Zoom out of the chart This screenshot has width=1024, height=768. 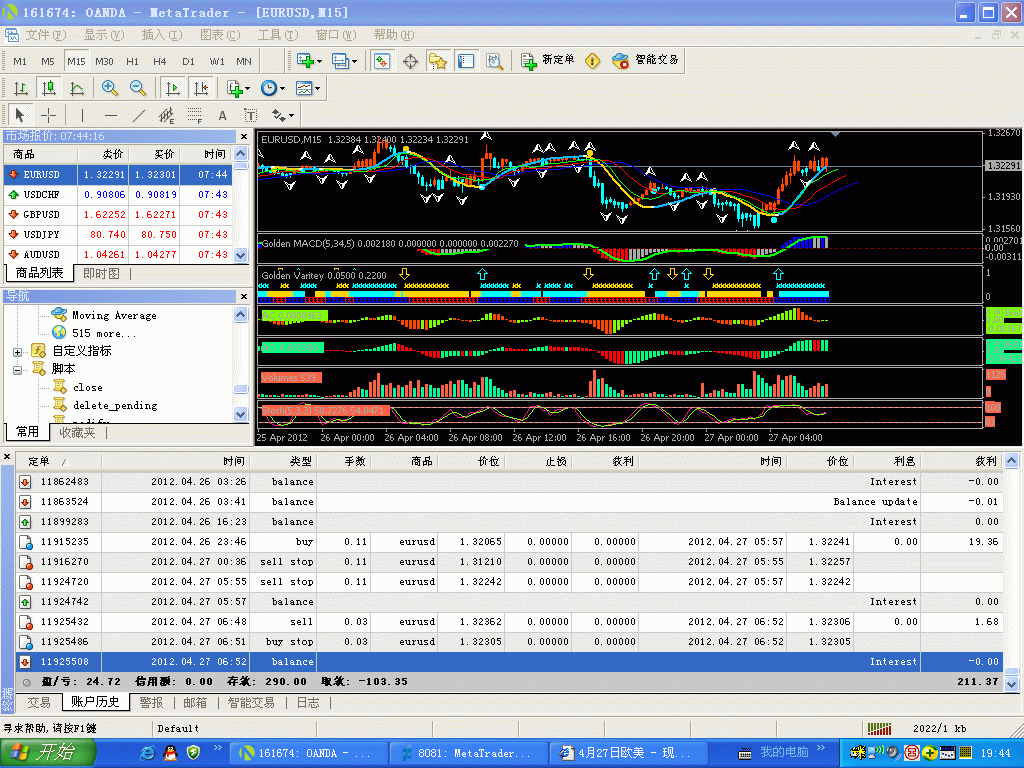tap(138, 88)
